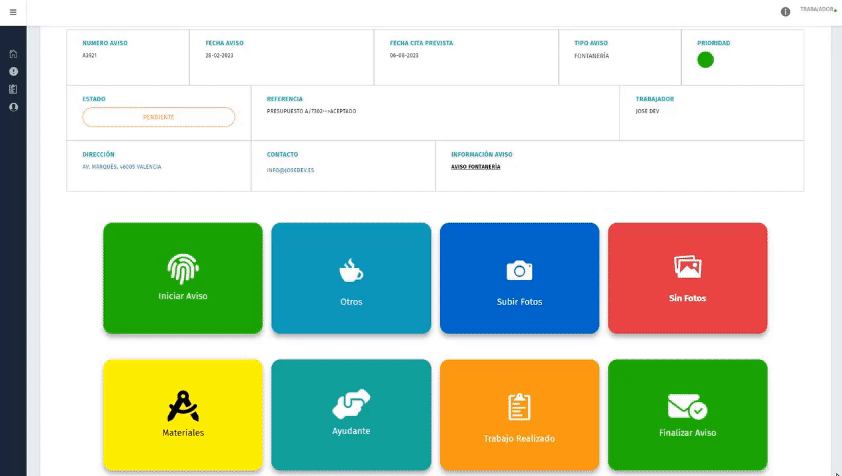Click the address AV. MARQUÉS link
Viewport: 842px width, 476px height.
click(x=121, y=167)
